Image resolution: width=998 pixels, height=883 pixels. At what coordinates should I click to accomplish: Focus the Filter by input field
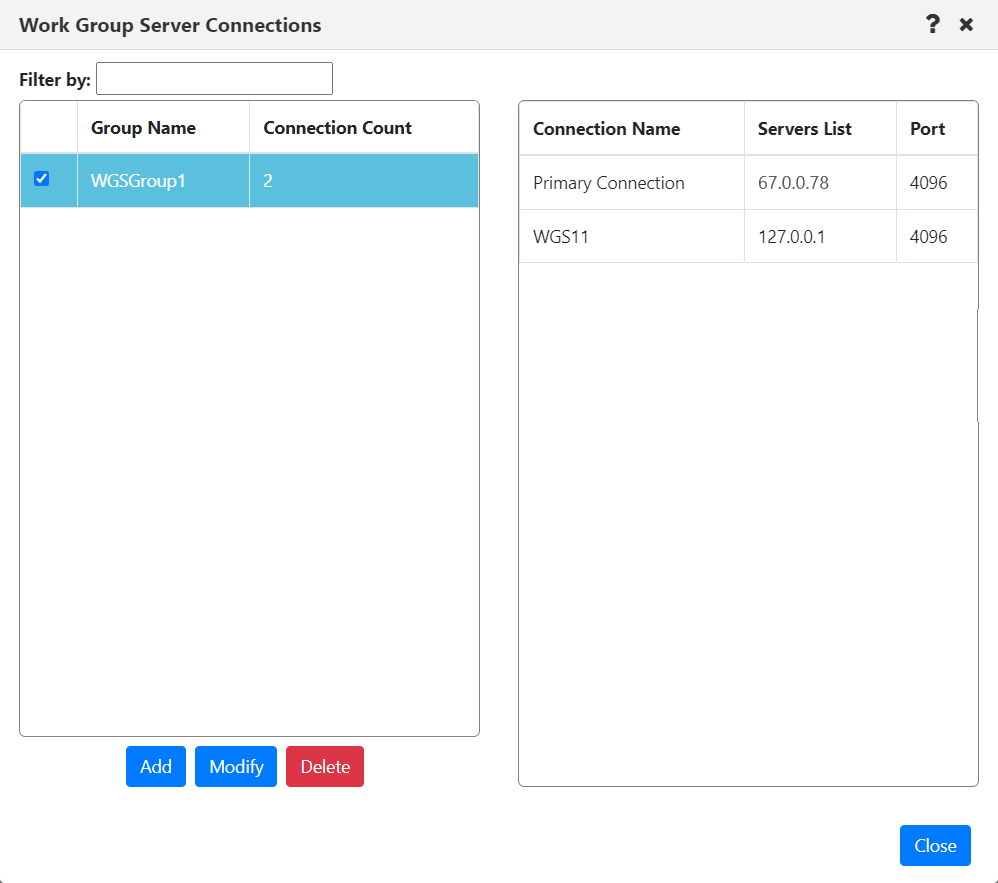tap(214, 78)
